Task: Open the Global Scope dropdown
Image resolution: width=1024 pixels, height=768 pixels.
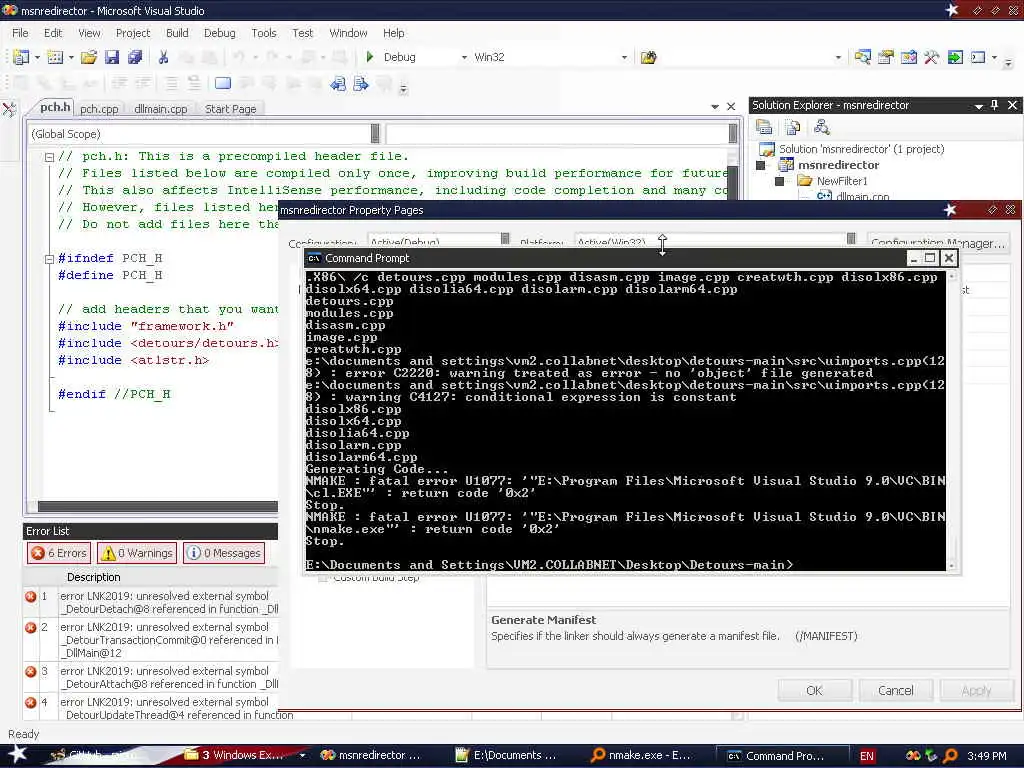Action: [x=375, y=134]
